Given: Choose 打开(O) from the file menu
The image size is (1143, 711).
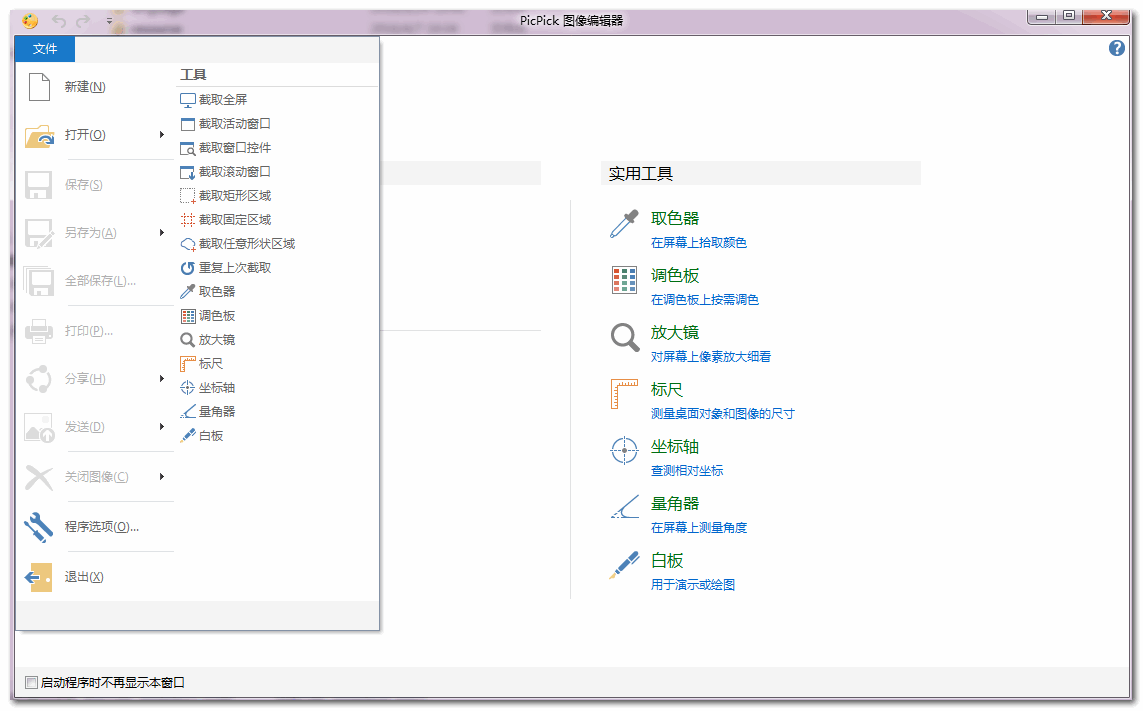Looking at the screenshot, I should 95,135.
